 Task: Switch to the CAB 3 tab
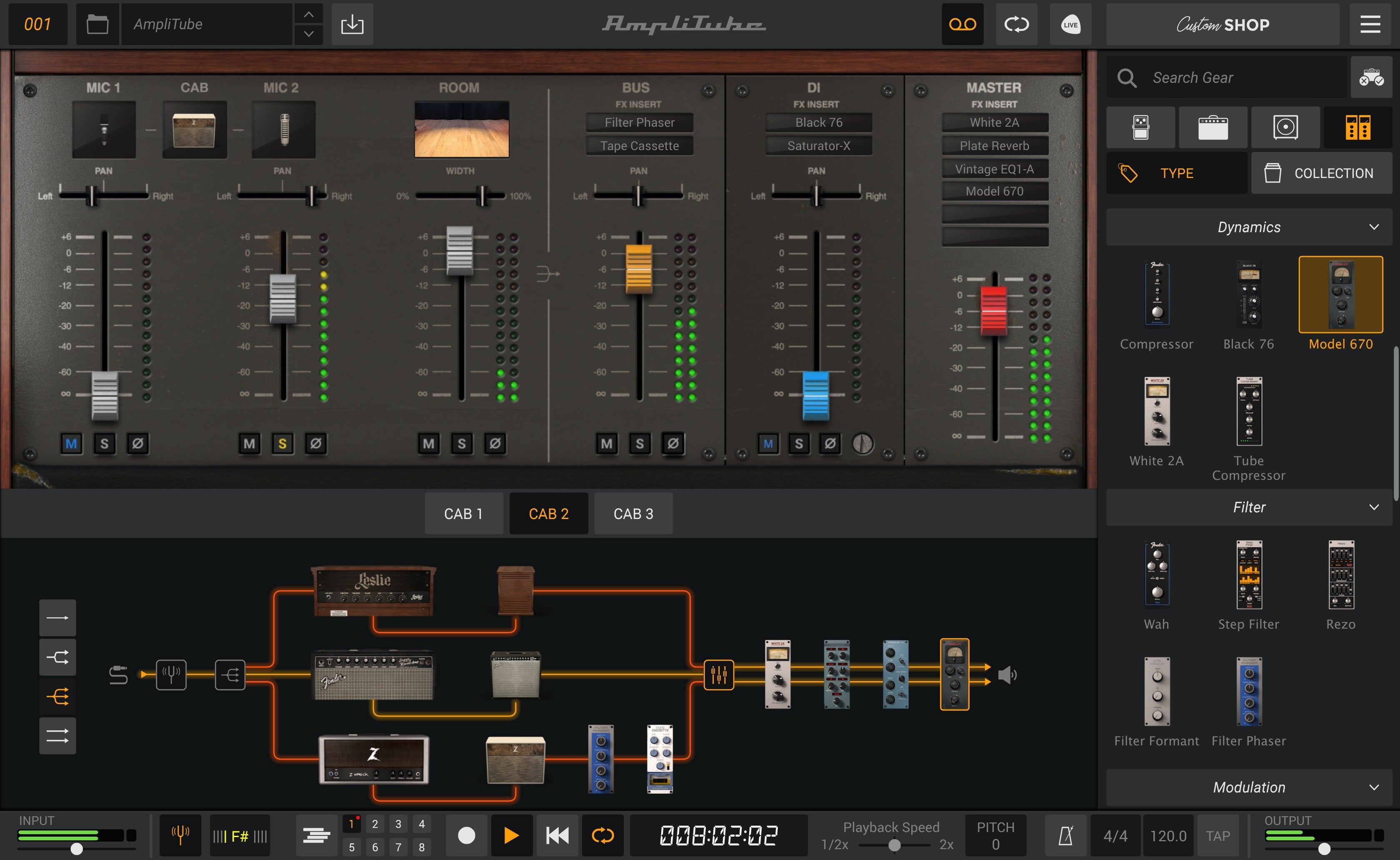coord(632,513)
